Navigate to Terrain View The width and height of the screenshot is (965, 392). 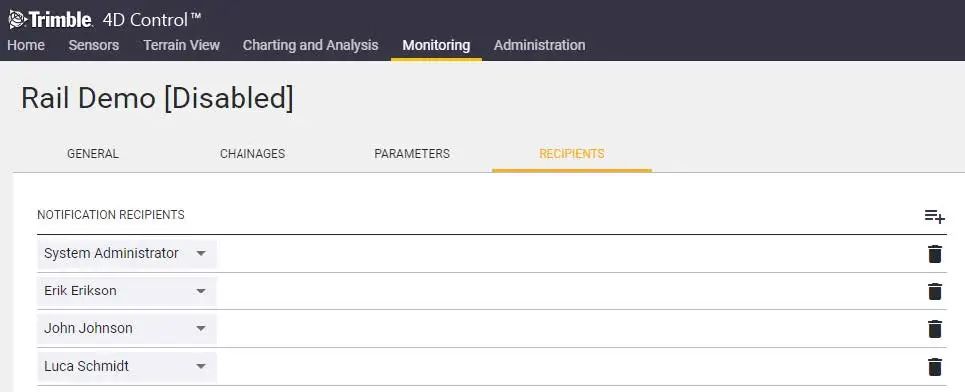click(182, 45)
